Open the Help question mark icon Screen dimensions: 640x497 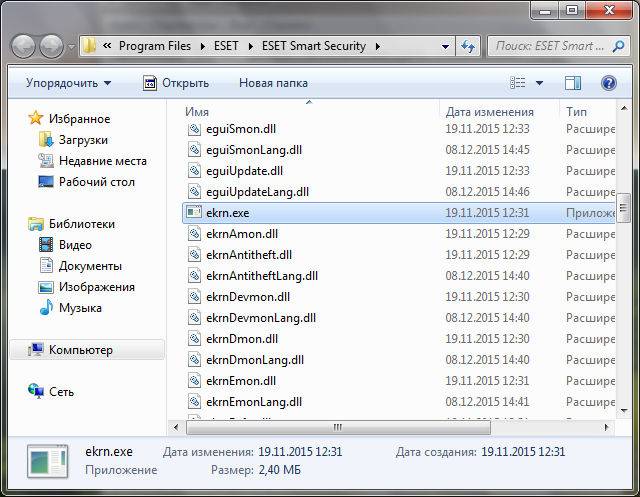pyautogui.click(x=608, y=83)
